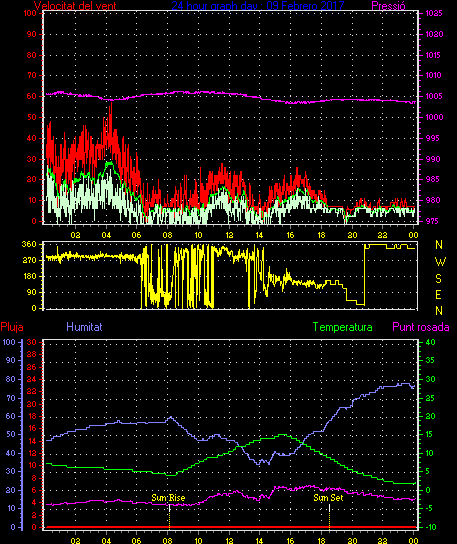This screenshot has height=544, width=457.
Task: Click the 'W' compass letter
Action: (440, 262)
